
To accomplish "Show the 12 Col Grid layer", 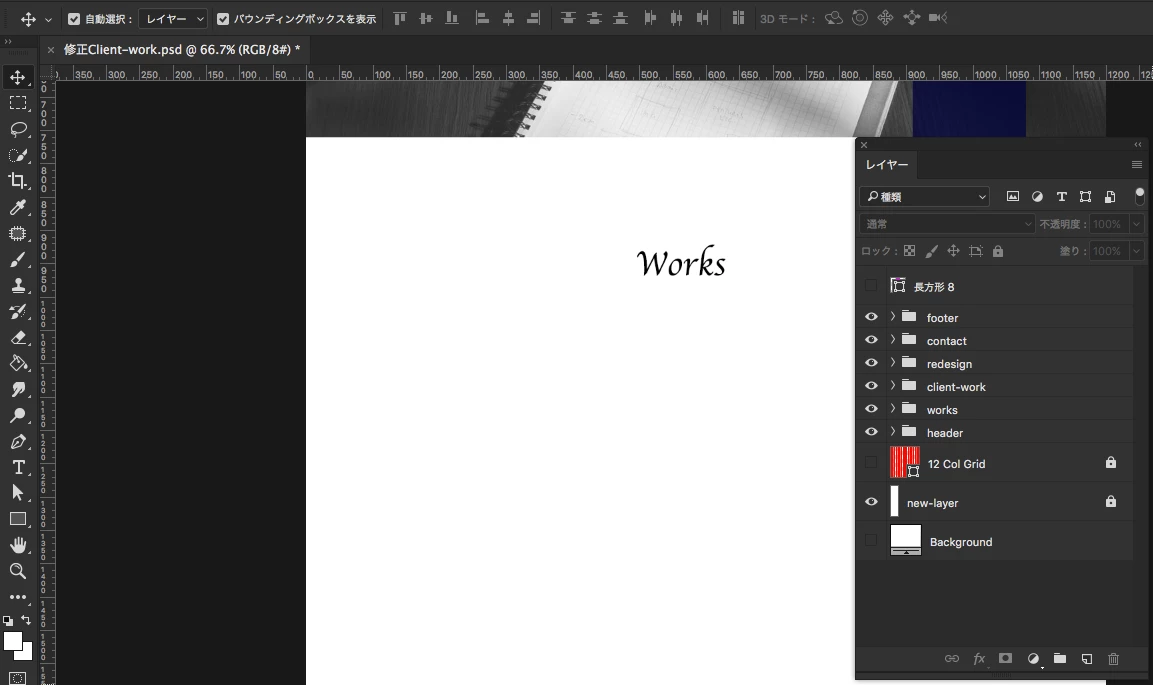I will click(x=871, y=462).
